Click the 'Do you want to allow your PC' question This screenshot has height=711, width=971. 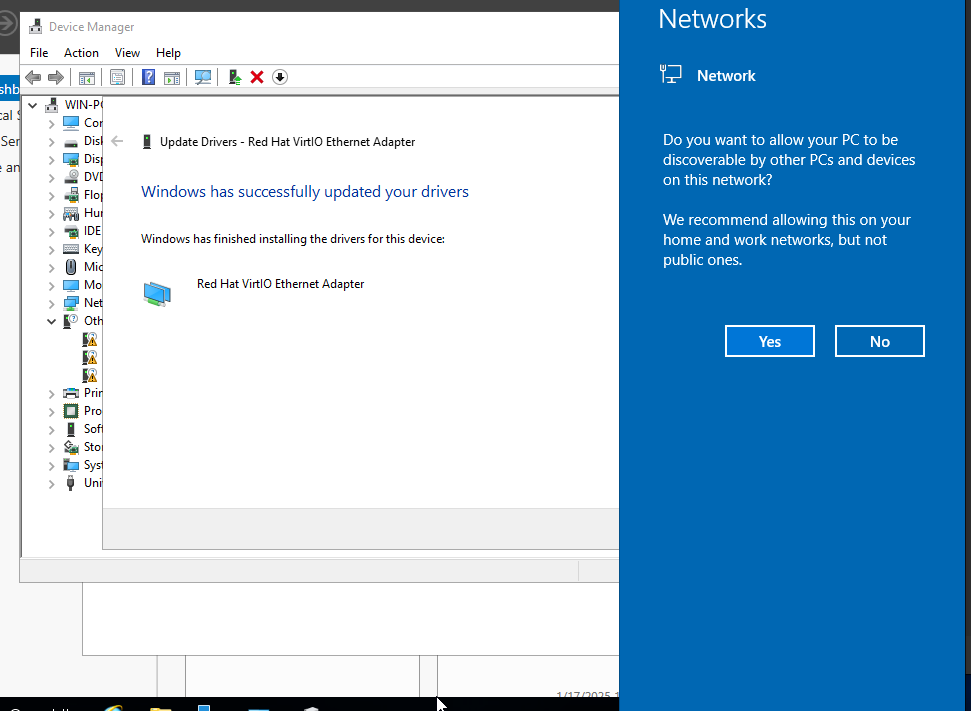tap(789, 160)
